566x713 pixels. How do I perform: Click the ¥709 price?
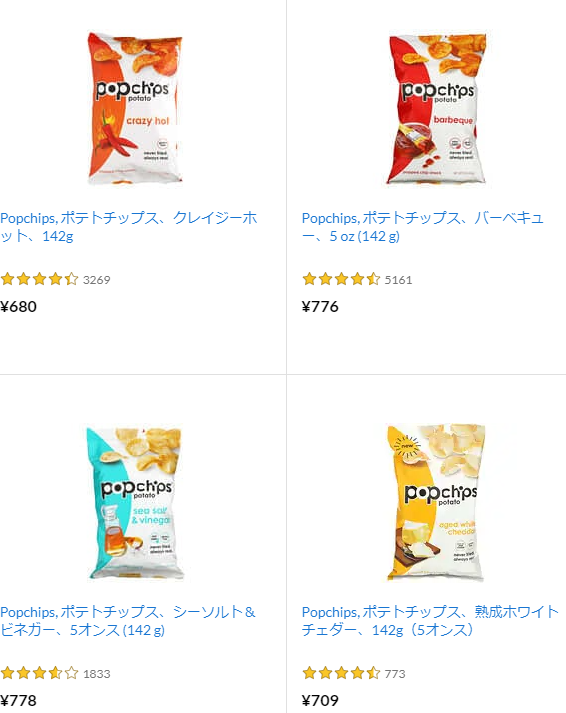(320, 700)
